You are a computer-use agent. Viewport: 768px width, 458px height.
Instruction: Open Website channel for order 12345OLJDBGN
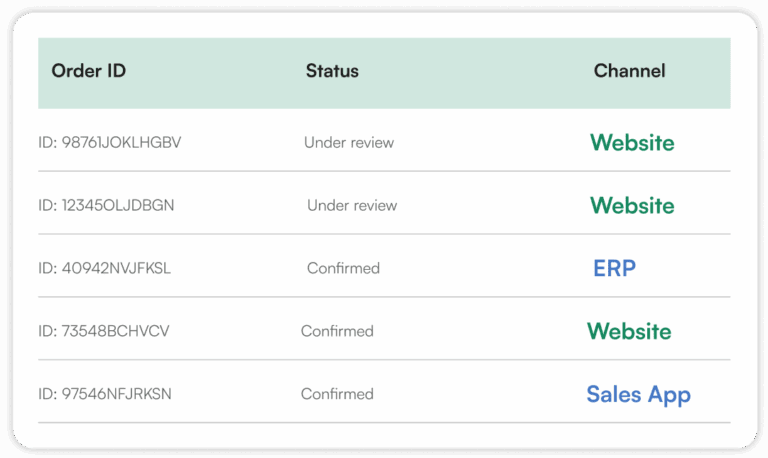coord(632,206)
